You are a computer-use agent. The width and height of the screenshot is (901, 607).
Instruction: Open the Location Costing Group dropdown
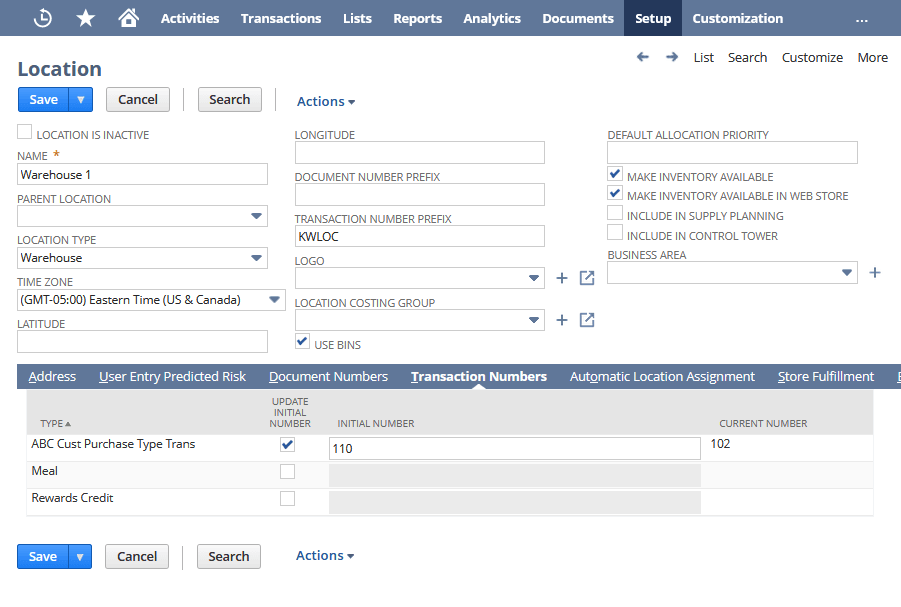(x=533, y=320)
